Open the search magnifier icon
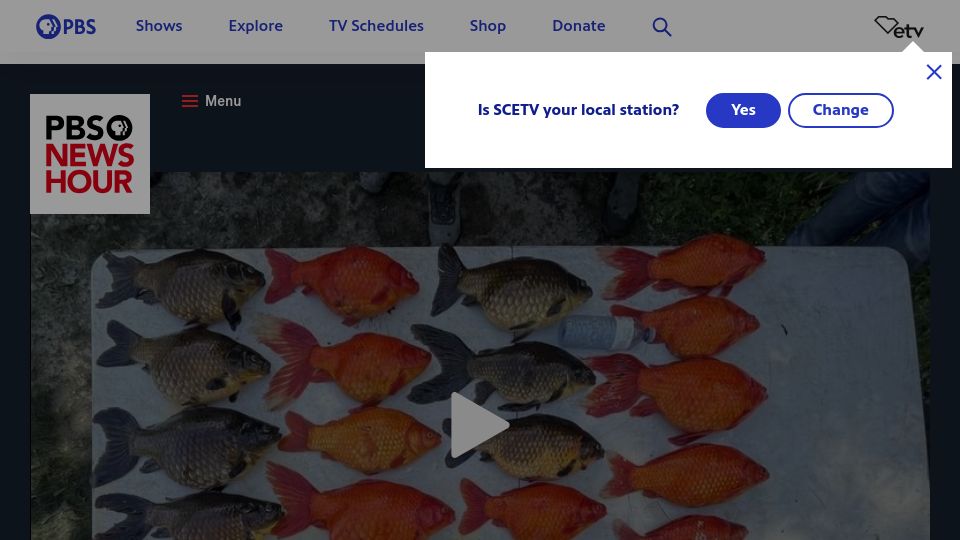This screenshot has width=960, height=540. tap(661, 26)
